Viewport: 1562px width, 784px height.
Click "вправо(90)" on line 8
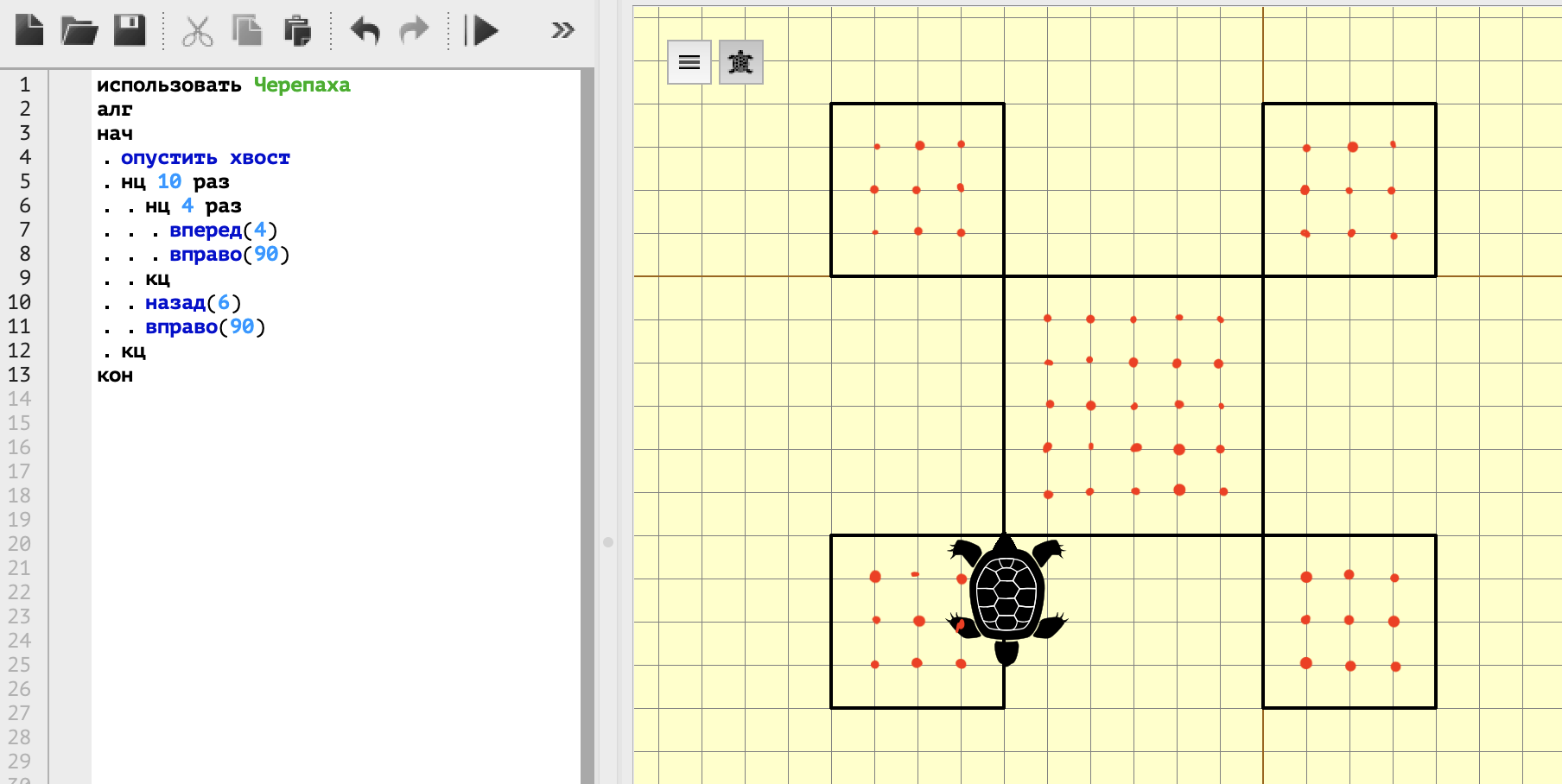(230, 255)
